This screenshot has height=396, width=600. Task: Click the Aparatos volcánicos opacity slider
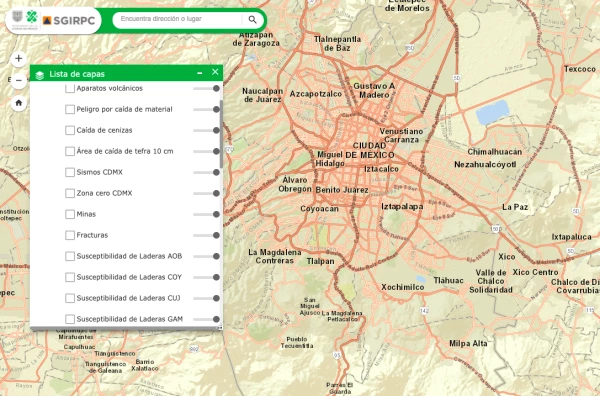(x=206, y=88)
